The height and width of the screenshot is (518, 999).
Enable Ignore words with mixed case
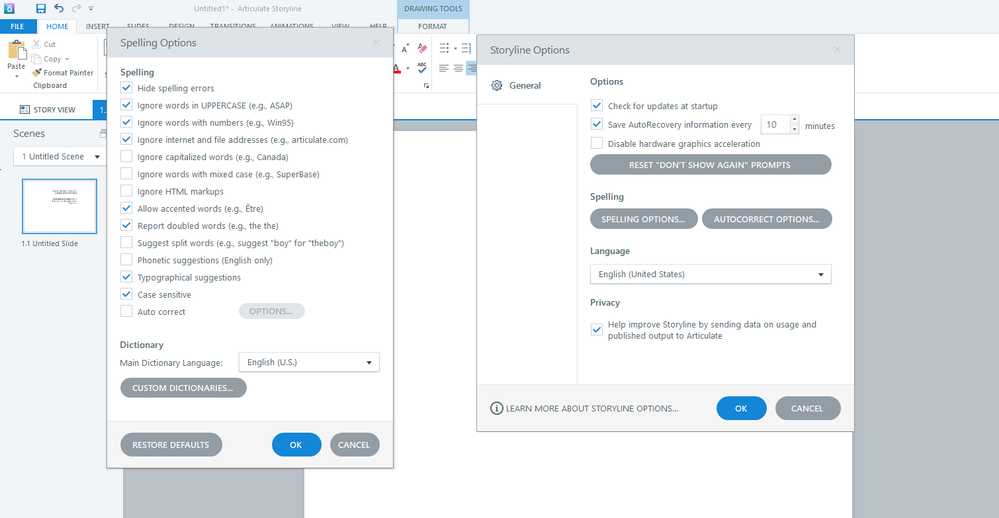point(126,174)
